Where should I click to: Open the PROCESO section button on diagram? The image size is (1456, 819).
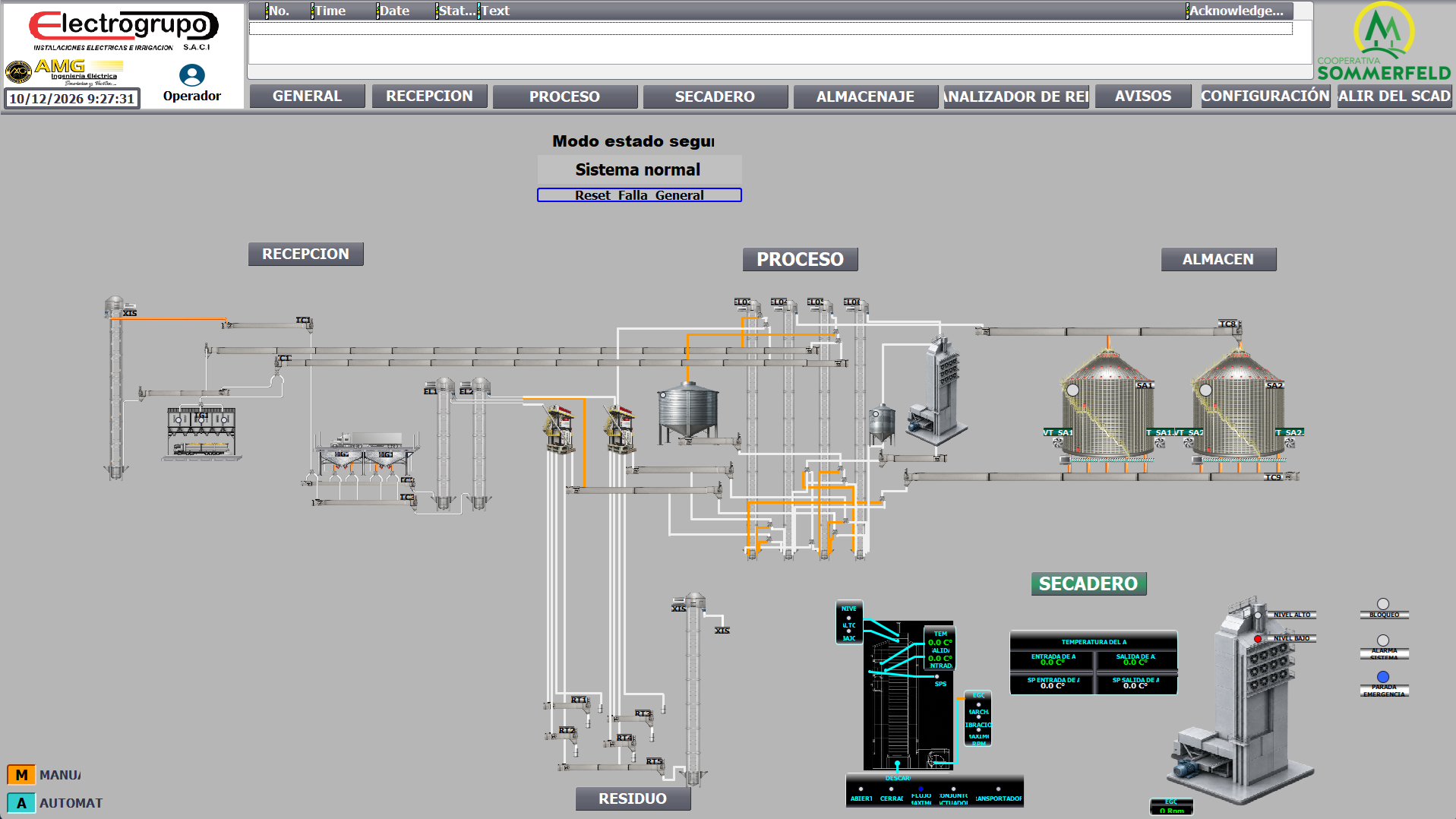801,259
